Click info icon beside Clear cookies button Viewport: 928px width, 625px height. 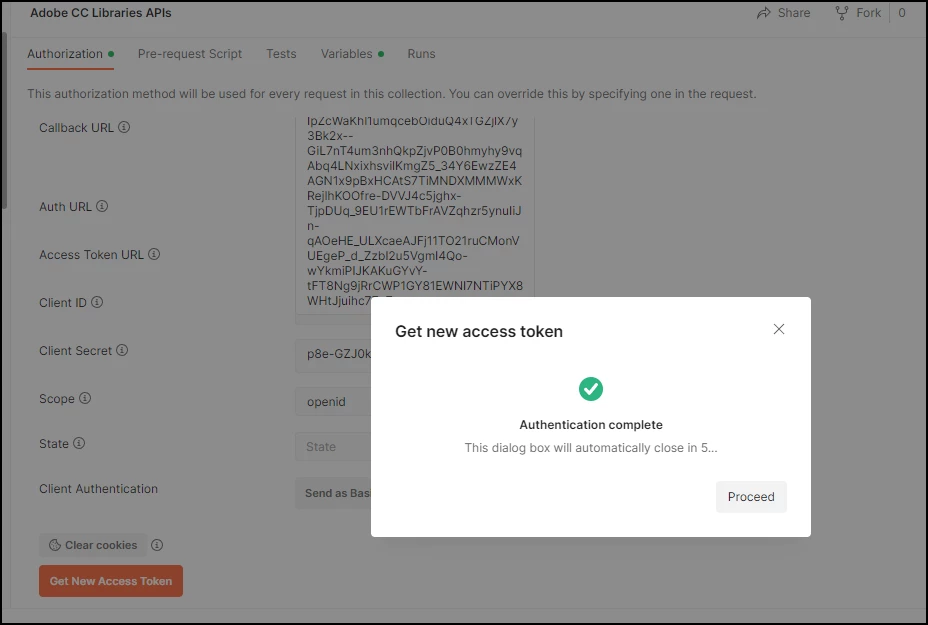(157, 545)
